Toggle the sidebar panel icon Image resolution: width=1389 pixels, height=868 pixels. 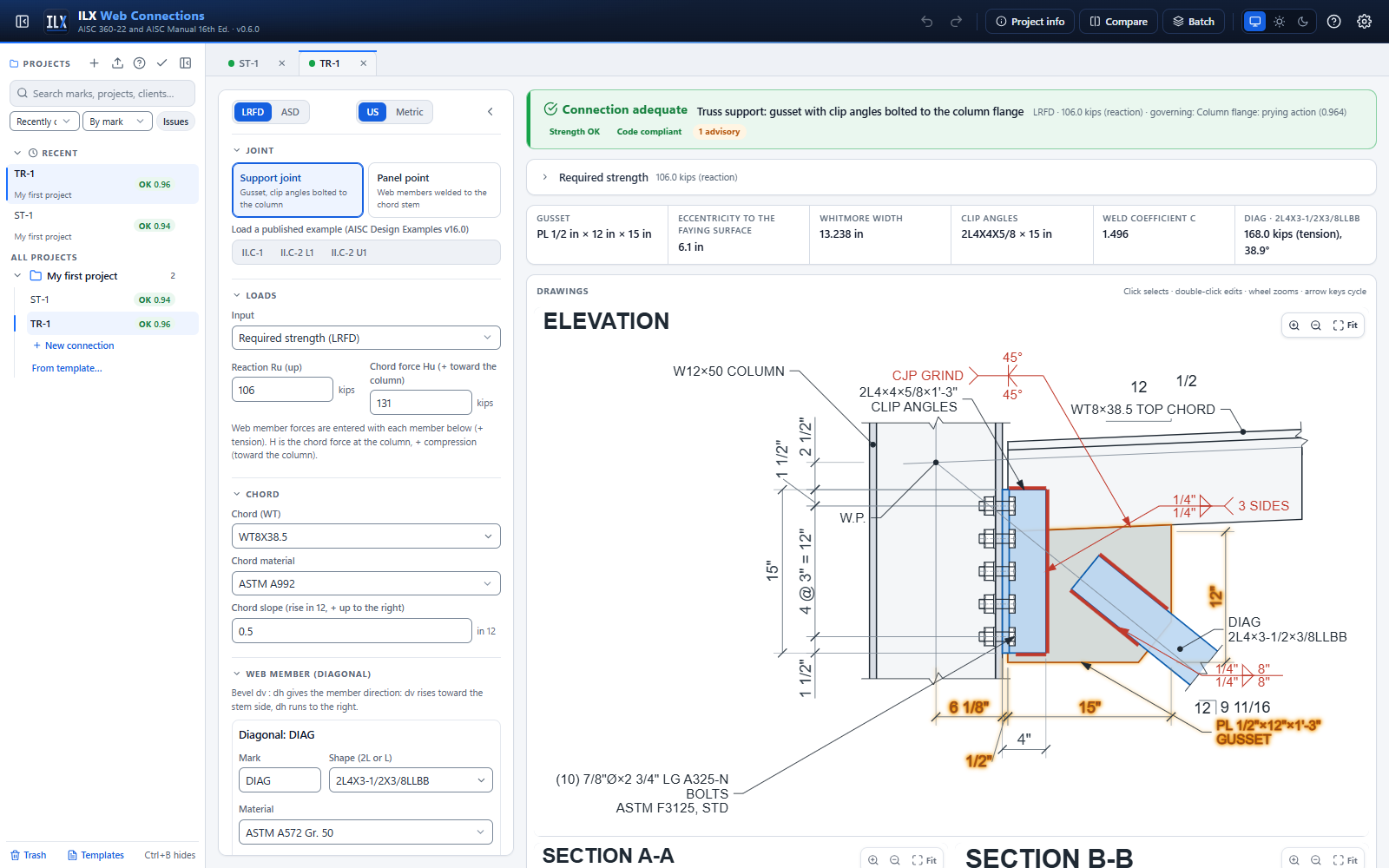[23, 22]
